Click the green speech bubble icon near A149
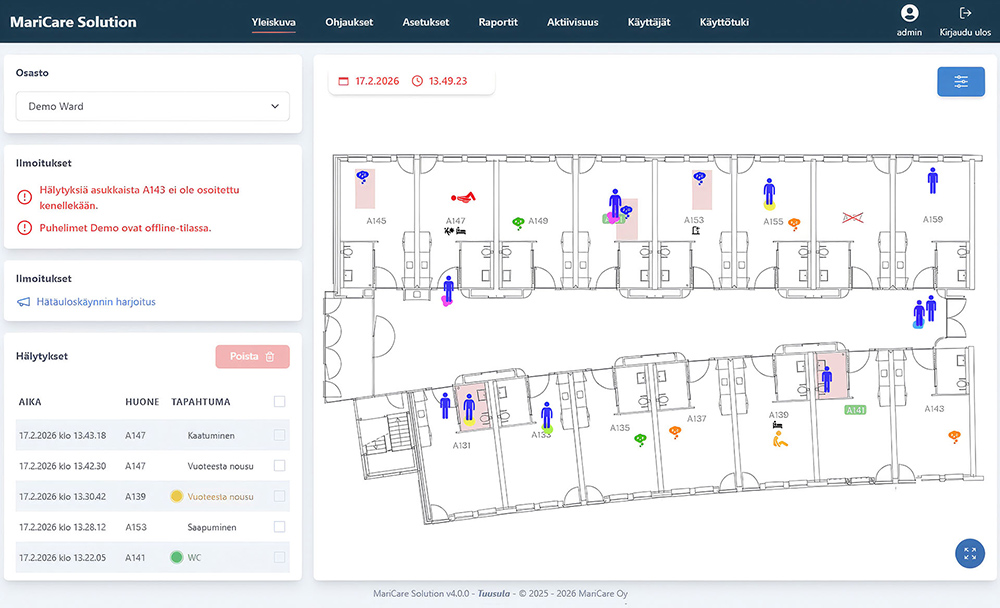Viewport: 1000px width, 608px height. click(518, 222)
